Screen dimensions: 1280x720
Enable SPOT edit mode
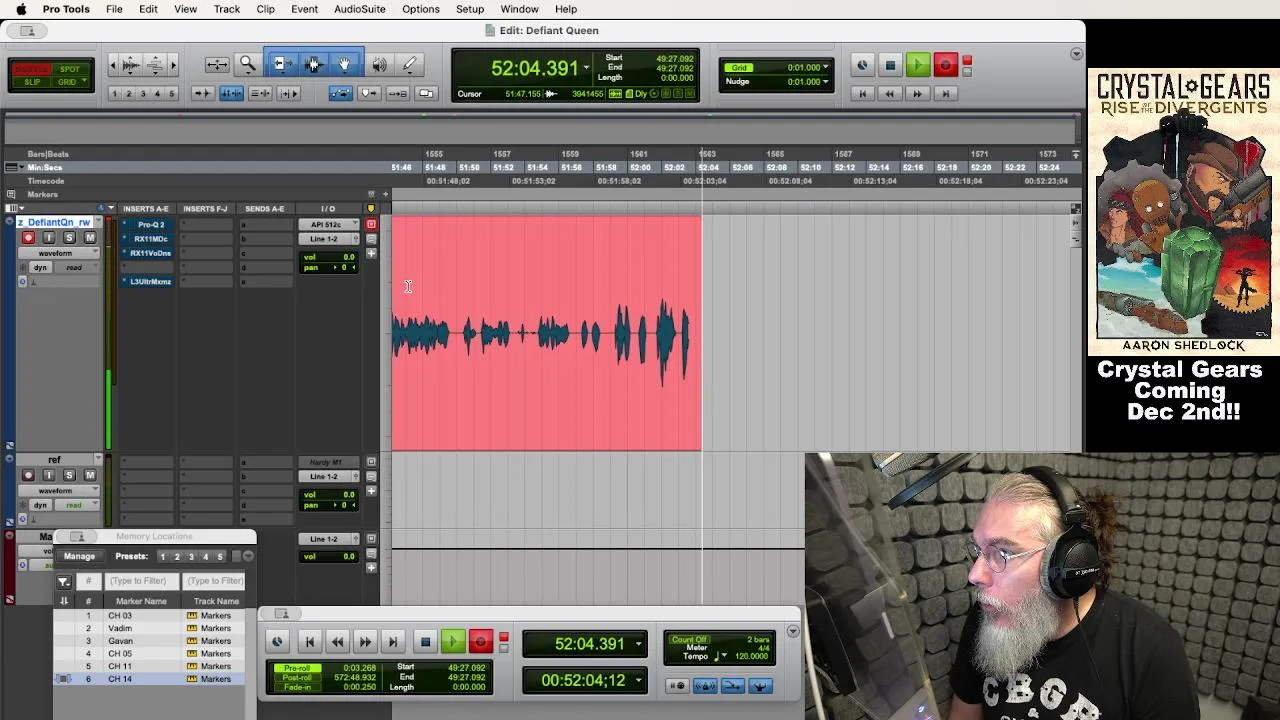[x=70, y=70]
